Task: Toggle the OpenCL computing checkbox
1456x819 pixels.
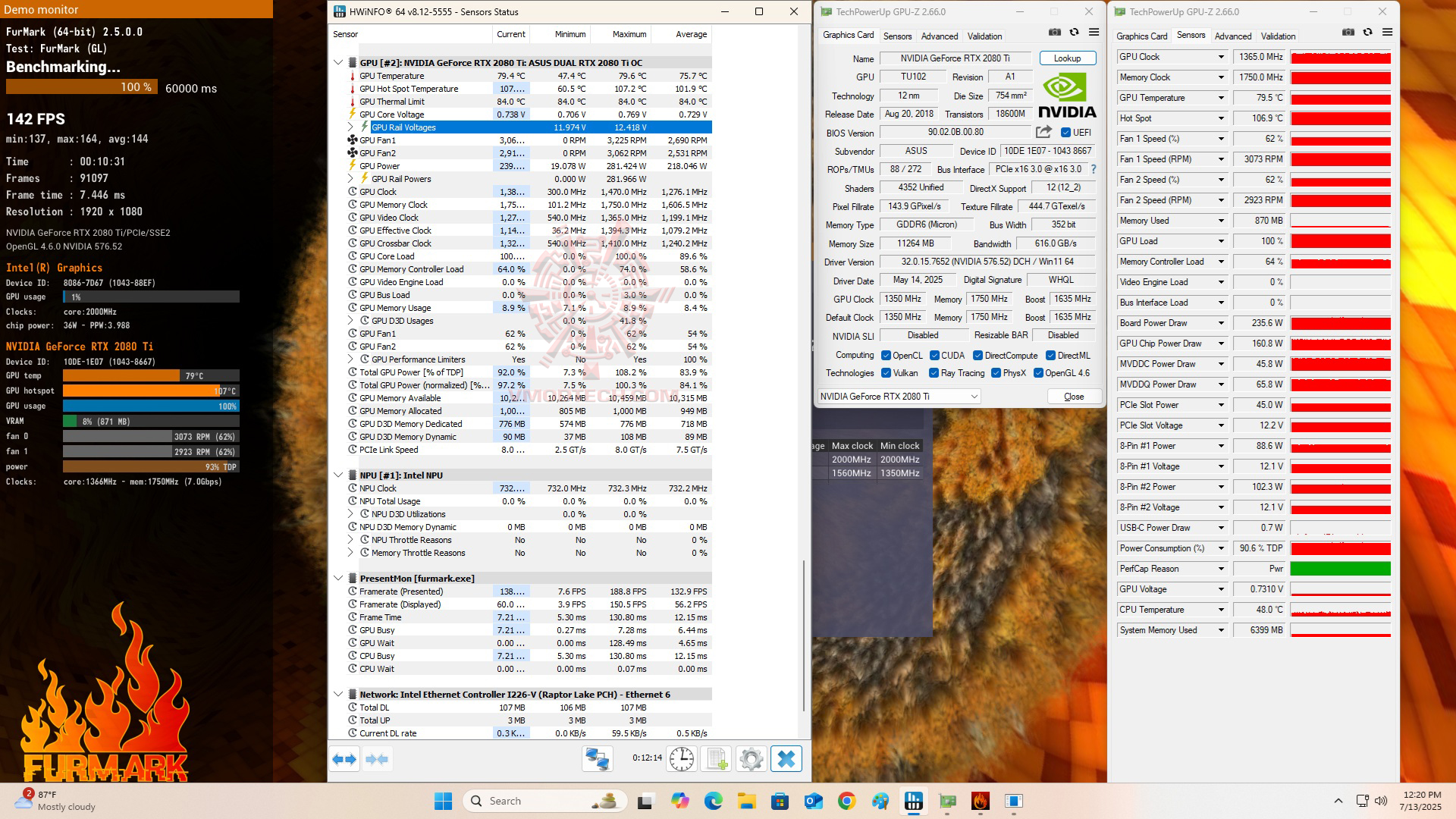Action: pos(886,356)
